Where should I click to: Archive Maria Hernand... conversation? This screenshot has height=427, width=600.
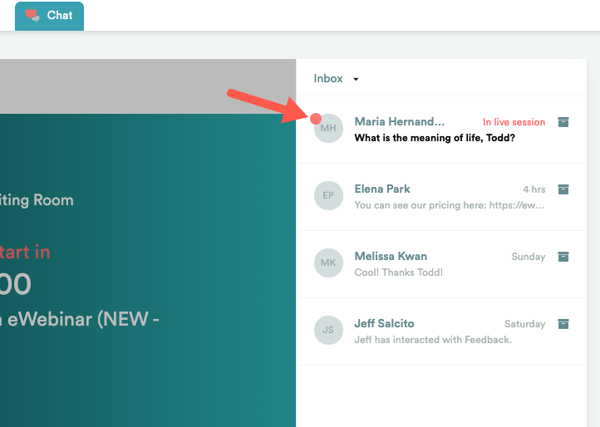pos(563,122)
